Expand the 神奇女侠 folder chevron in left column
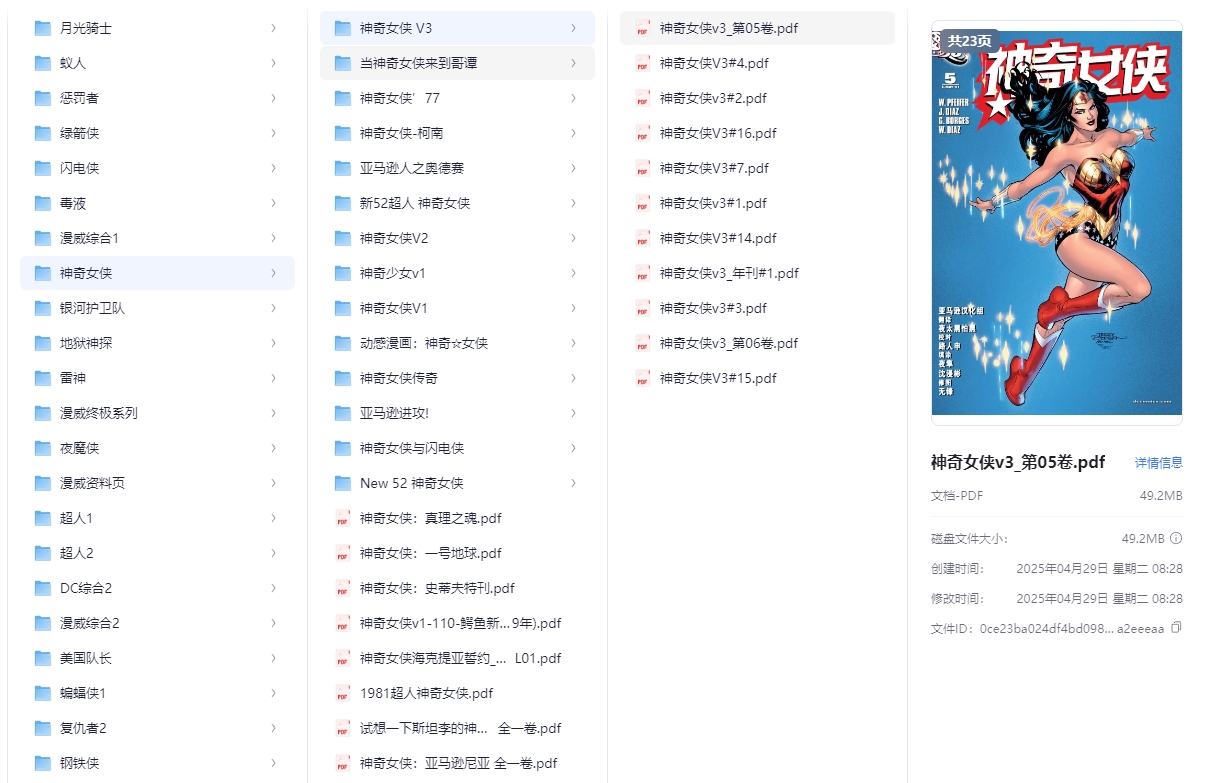Viewport: 1206px width, 783px height. coord(273,273)
